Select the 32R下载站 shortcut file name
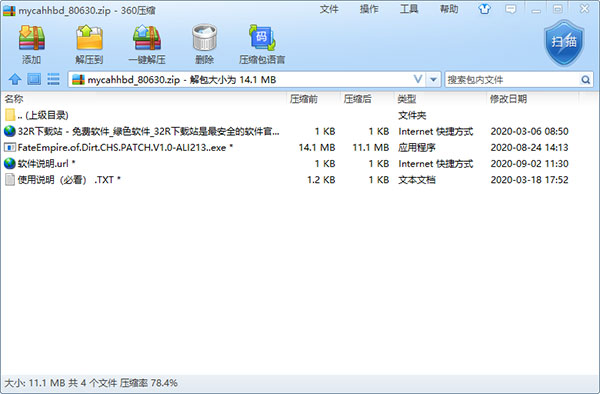The image size is (600, 394). (148, 131)
